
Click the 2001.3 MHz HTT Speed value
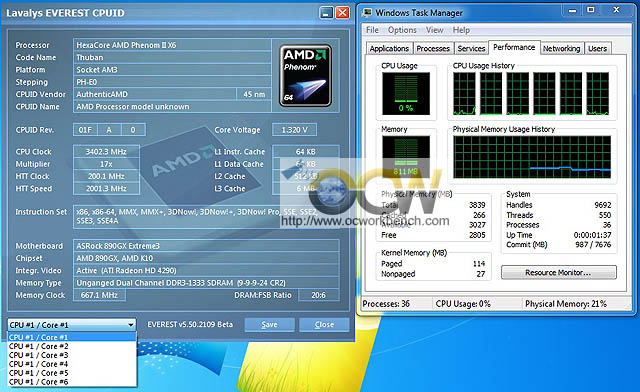click(x=106, y=189)
